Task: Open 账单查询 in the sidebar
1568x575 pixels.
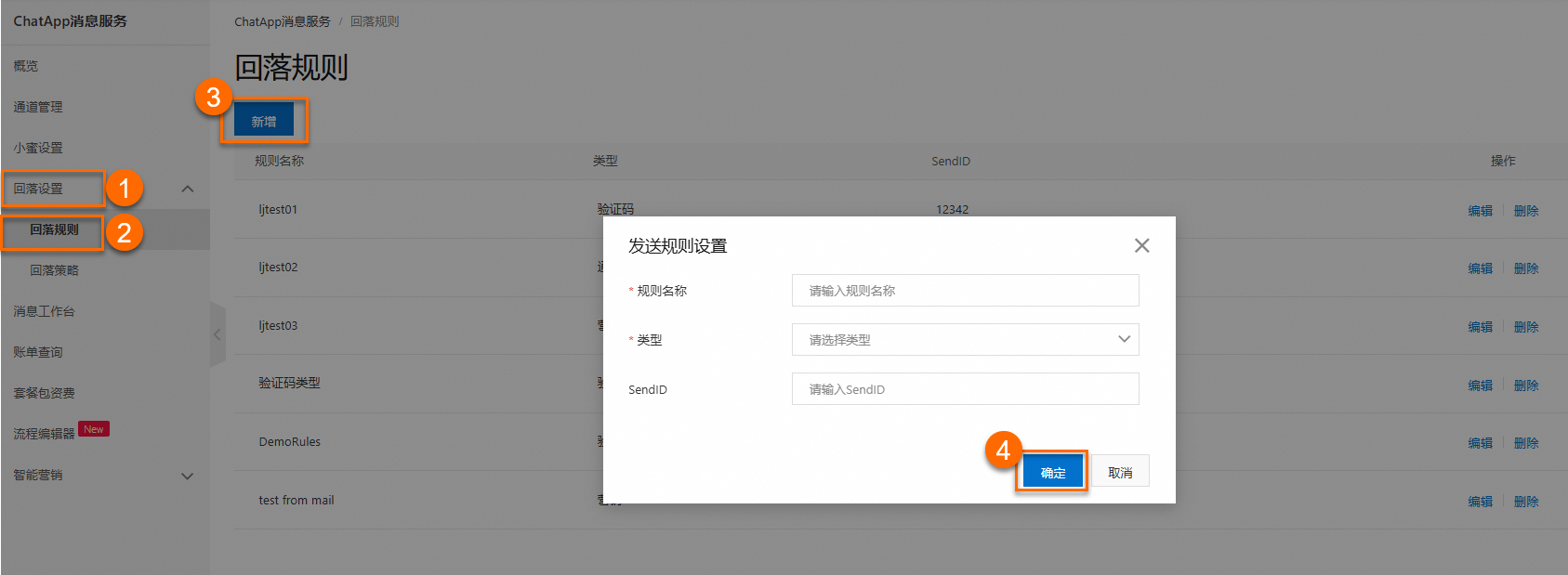Action: pos(38,352)
